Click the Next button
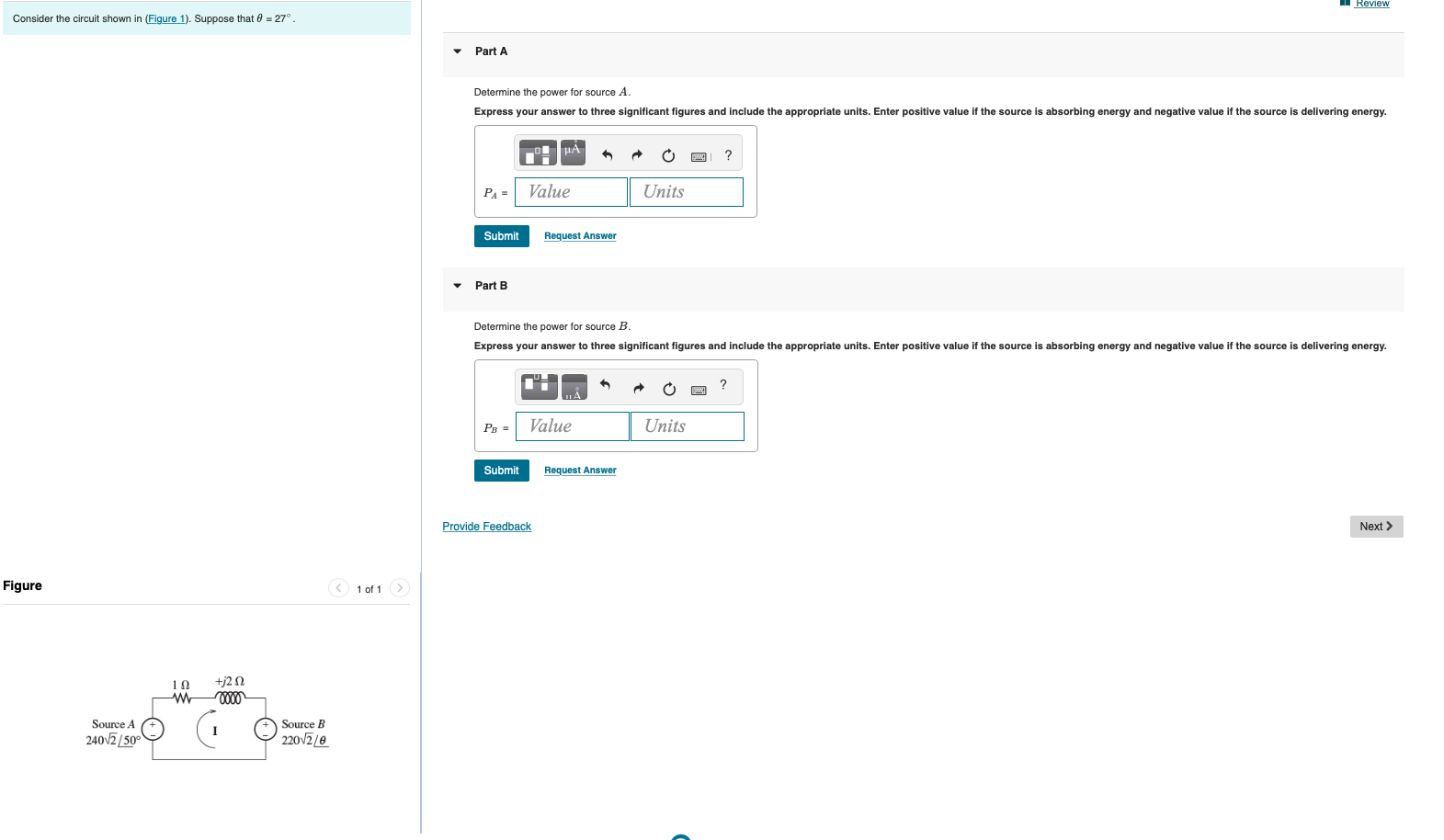Viewport: 1444px width, 840px height. coord(1376,527)
